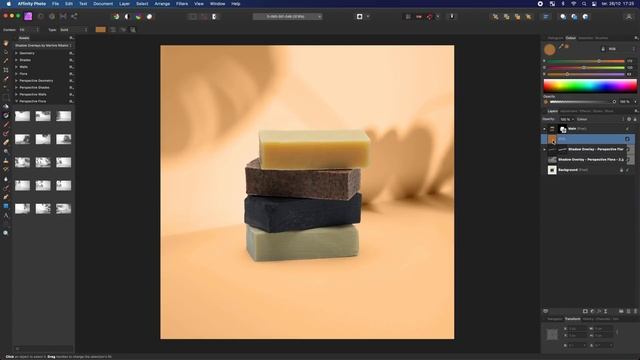640x360 pixels.
Task: Switch to the Liquify Persona
Action: 40,16
